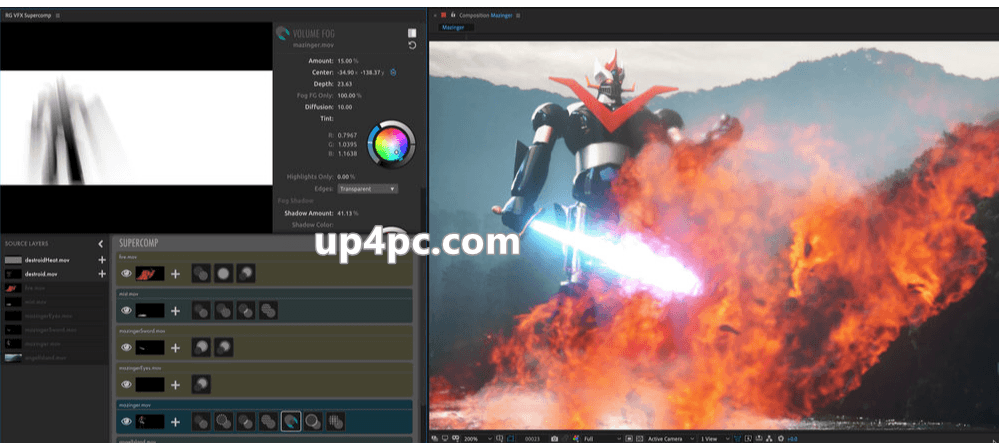Image resolution: width=1001 pixels, height=443 pixels.
Task: Click the Amount value 15.00
Action: click(x=347, y=61)
